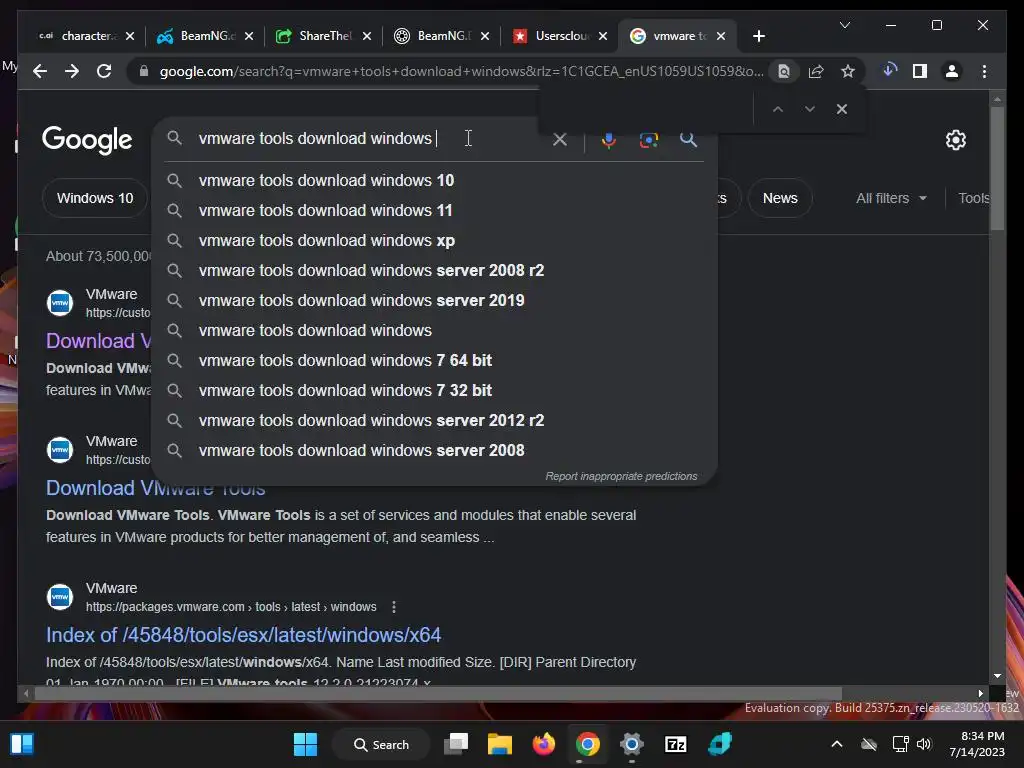
Task: Open Chrome profile icon
Action: (x=952, y=71)
